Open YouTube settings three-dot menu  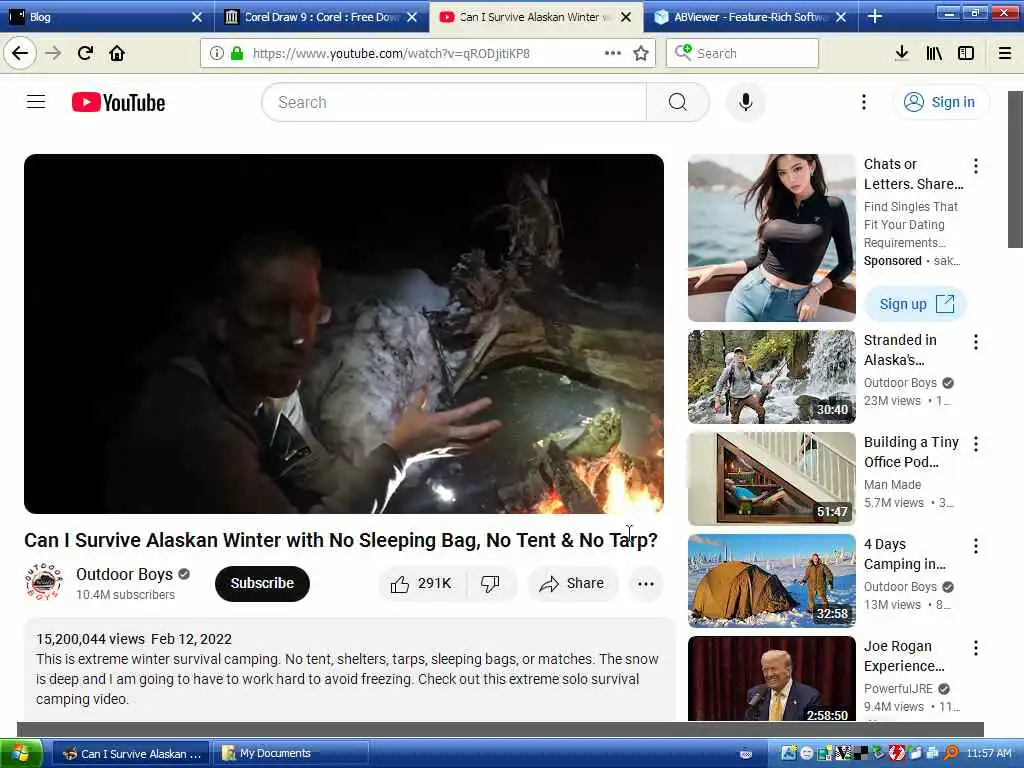[x=863, y=102]
